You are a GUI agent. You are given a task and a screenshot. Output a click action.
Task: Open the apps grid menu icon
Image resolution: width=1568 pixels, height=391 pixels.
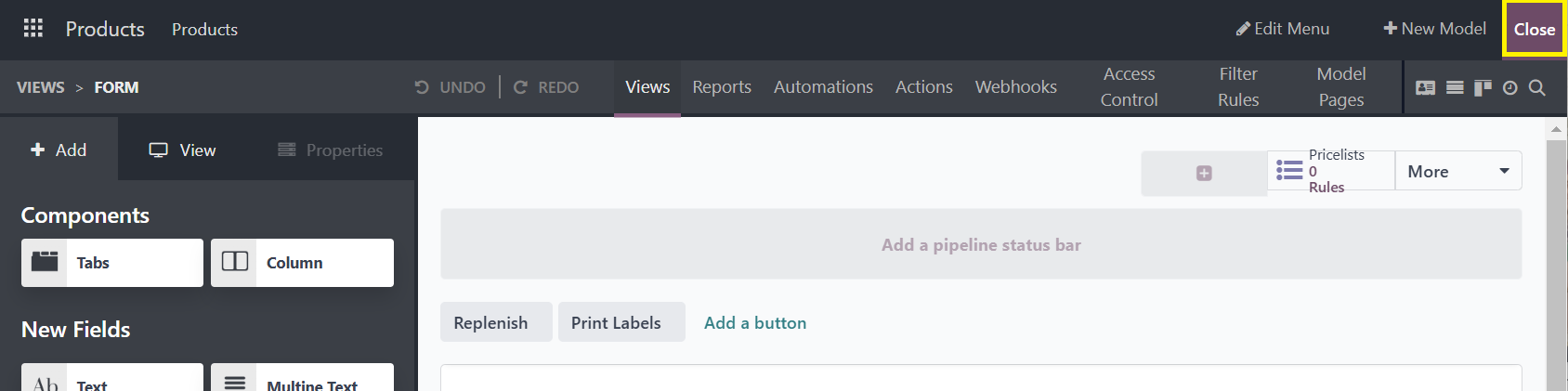pyautogui.click(x=33, y=29)
